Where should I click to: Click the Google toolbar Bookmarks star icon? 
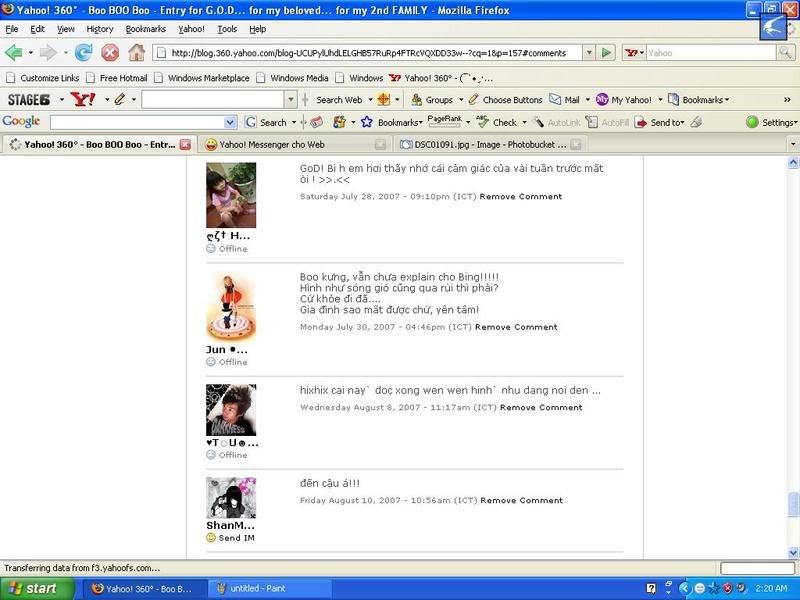(x=366, y=122)
